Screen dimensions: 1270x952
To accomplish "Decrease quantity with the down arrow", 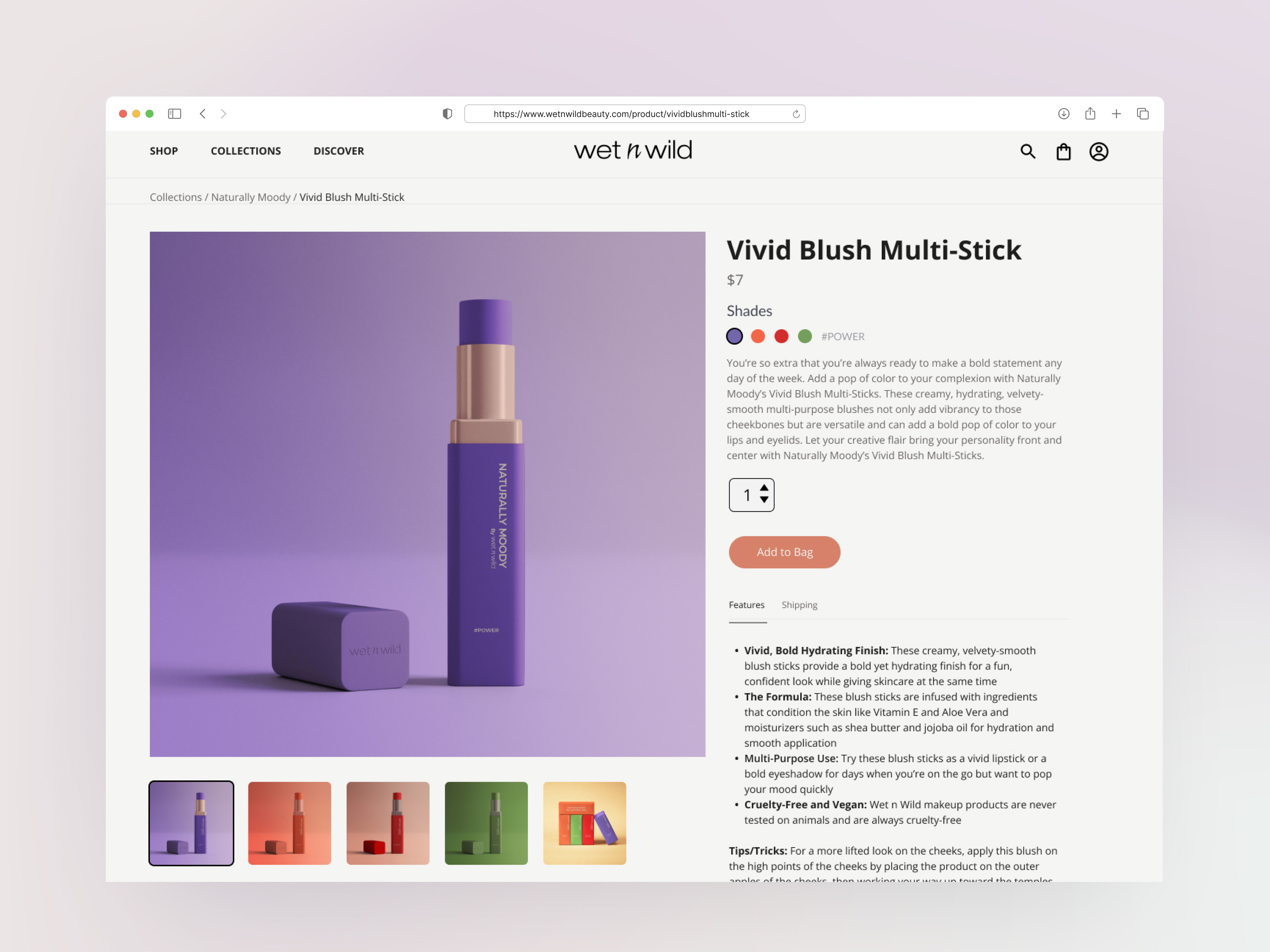I will (764, 500).
